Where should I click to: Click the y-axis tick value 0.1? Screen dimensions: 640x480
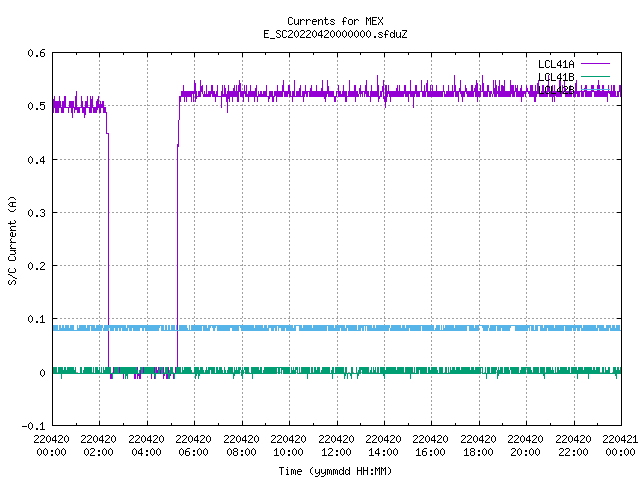click(x=36, y=319)
